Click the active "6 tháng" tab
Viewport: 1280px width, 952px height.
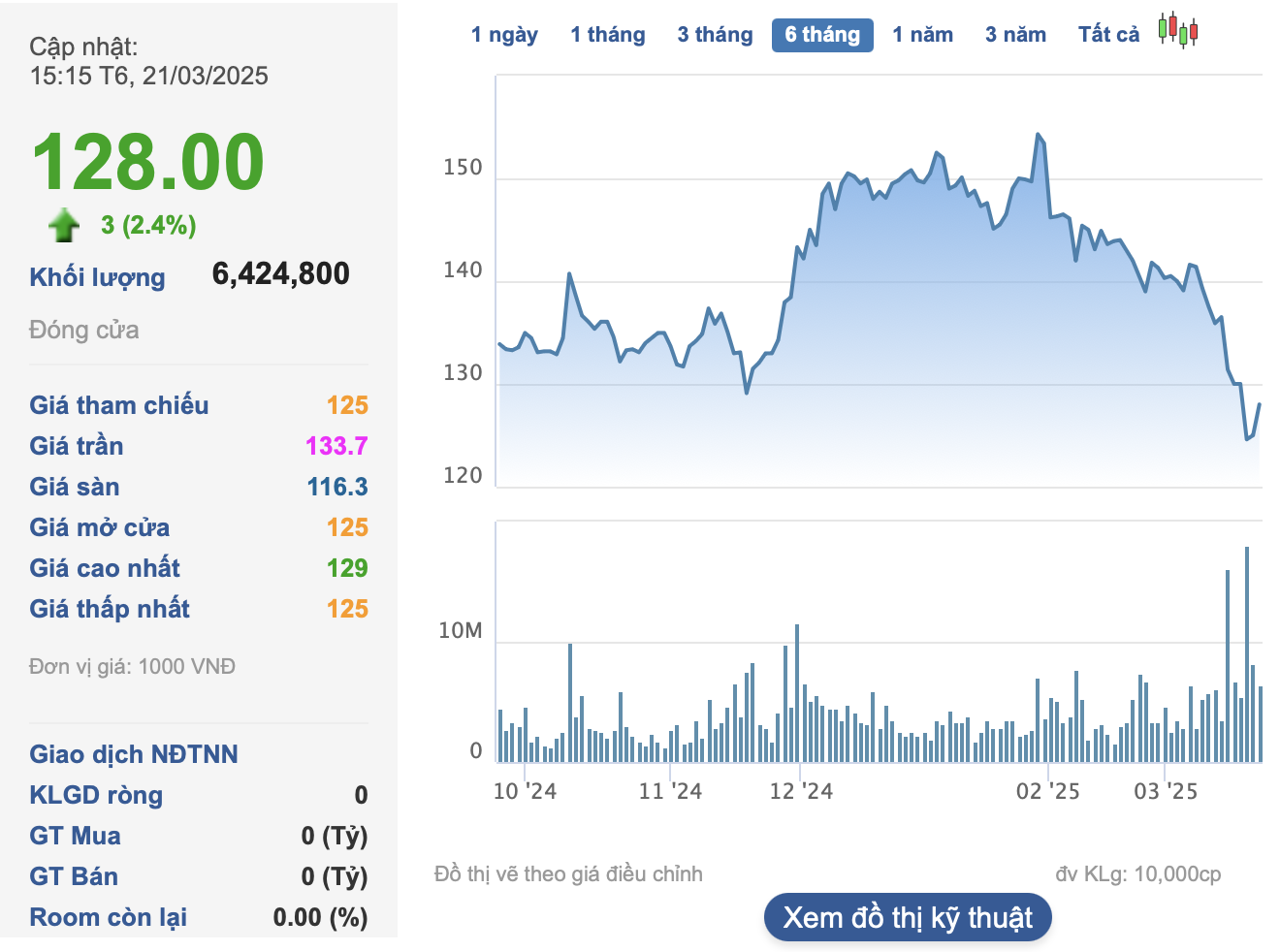822,35
